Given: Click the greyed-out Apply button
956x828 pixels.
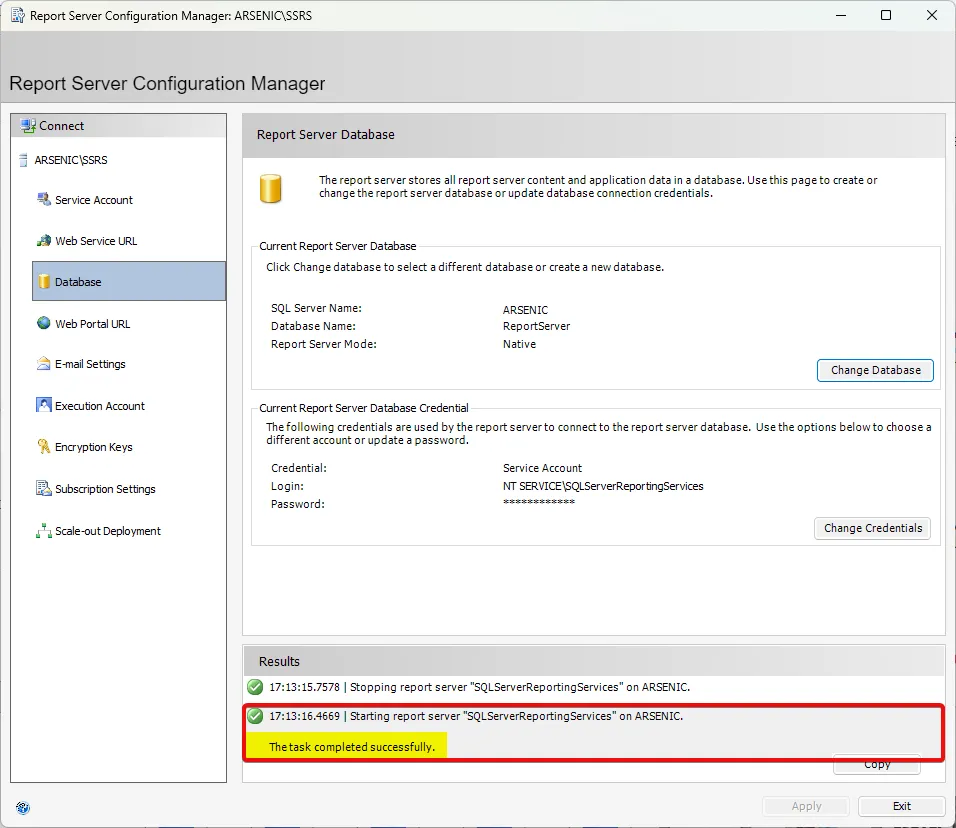Looking at the screenshot, I should click(x=806, y=806).
